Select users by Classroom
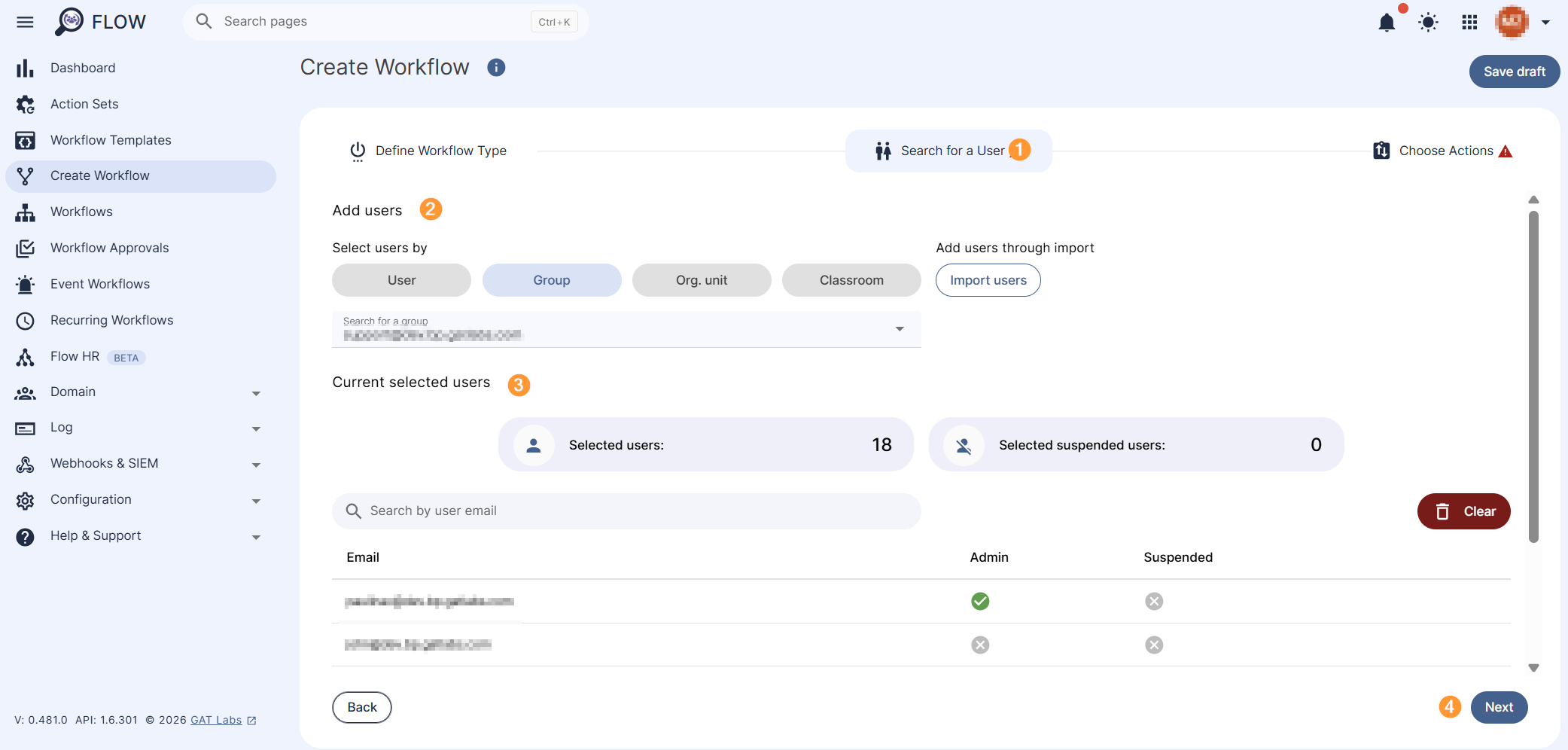1568x750 pixels. tap(851, 280)
